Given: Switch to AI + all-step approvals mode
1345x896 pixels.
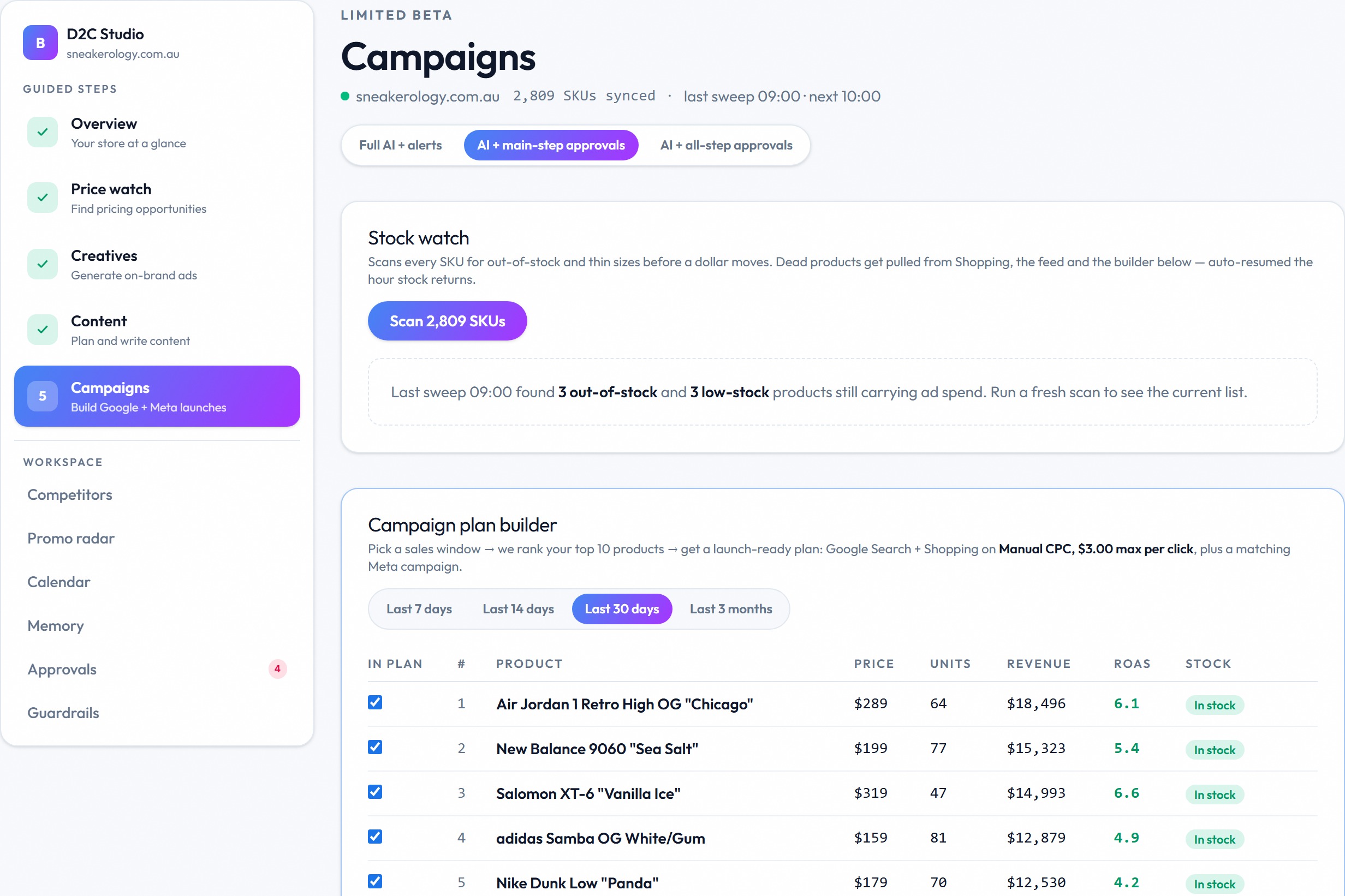Looking at the screenshot, I should 726,145.
